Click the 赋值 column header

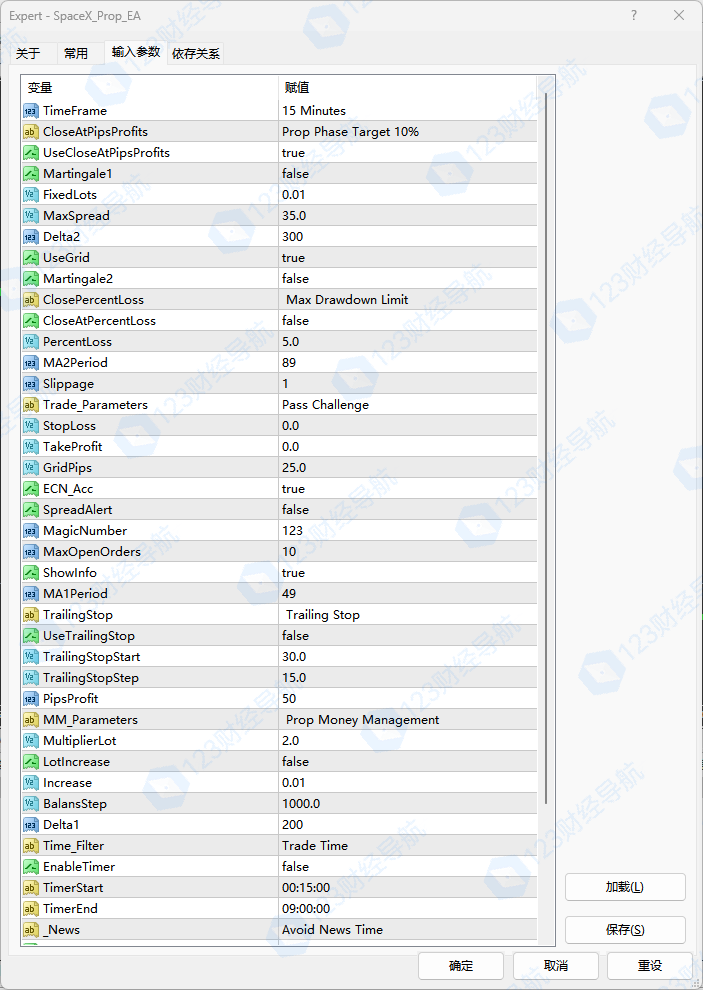pyautogui.click(x=407, y=88)
